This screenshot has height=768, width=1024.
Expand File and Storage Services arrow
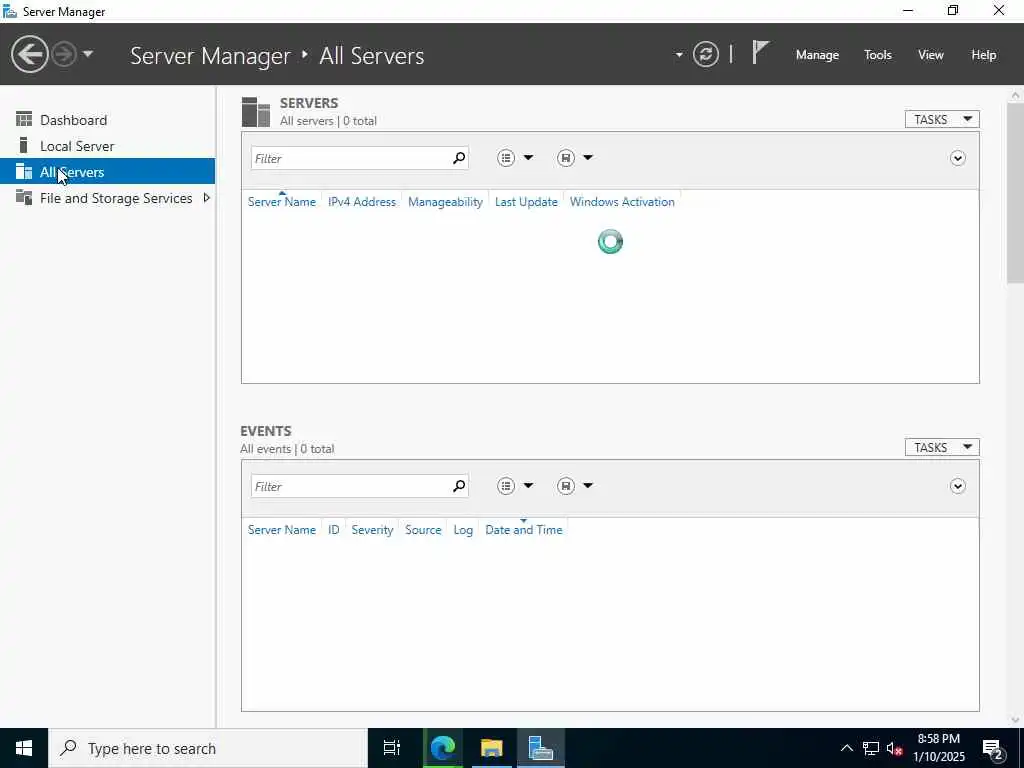pos(206,198)
